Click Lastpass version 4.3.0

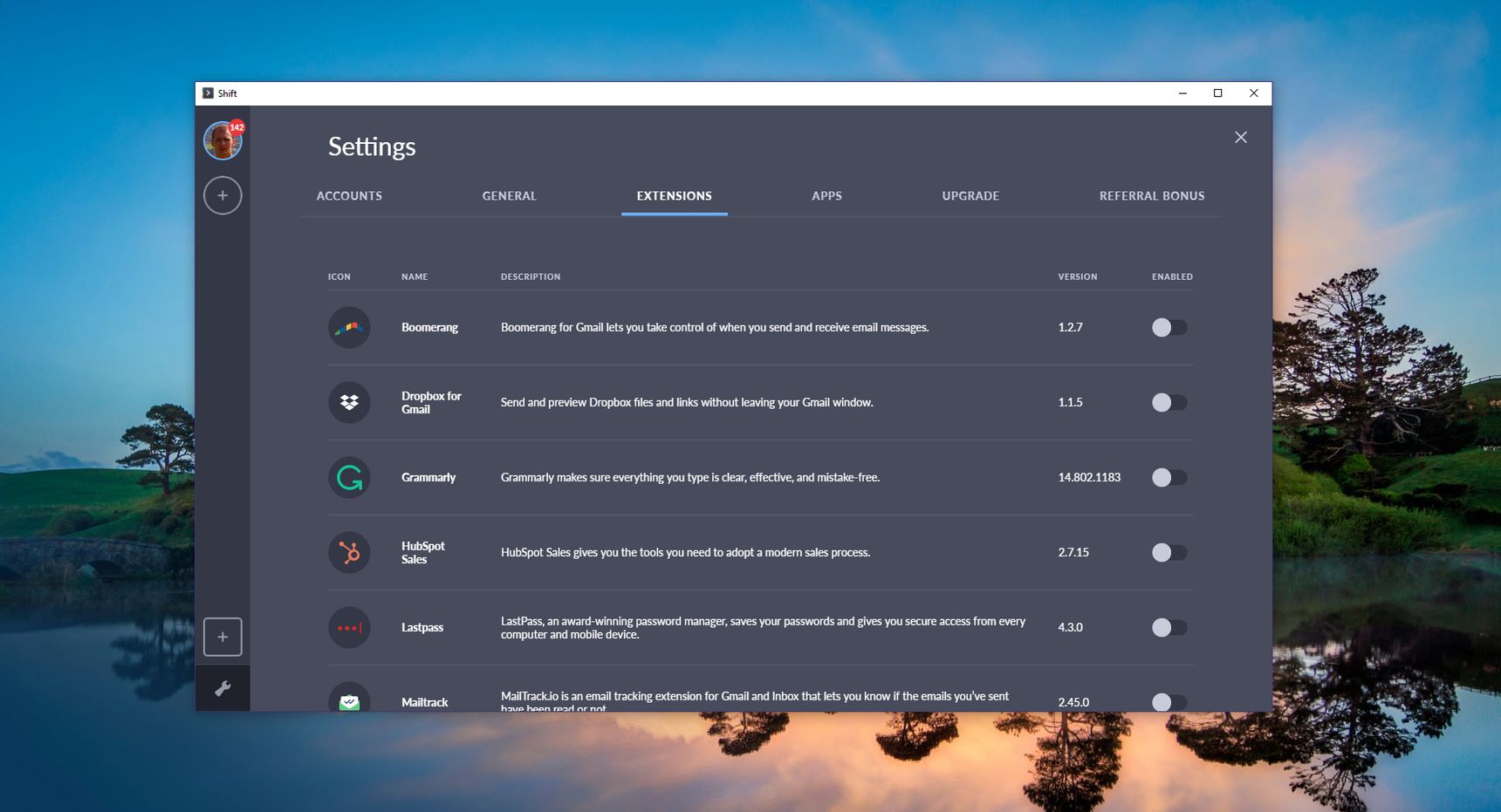[x=1070, y=628]
